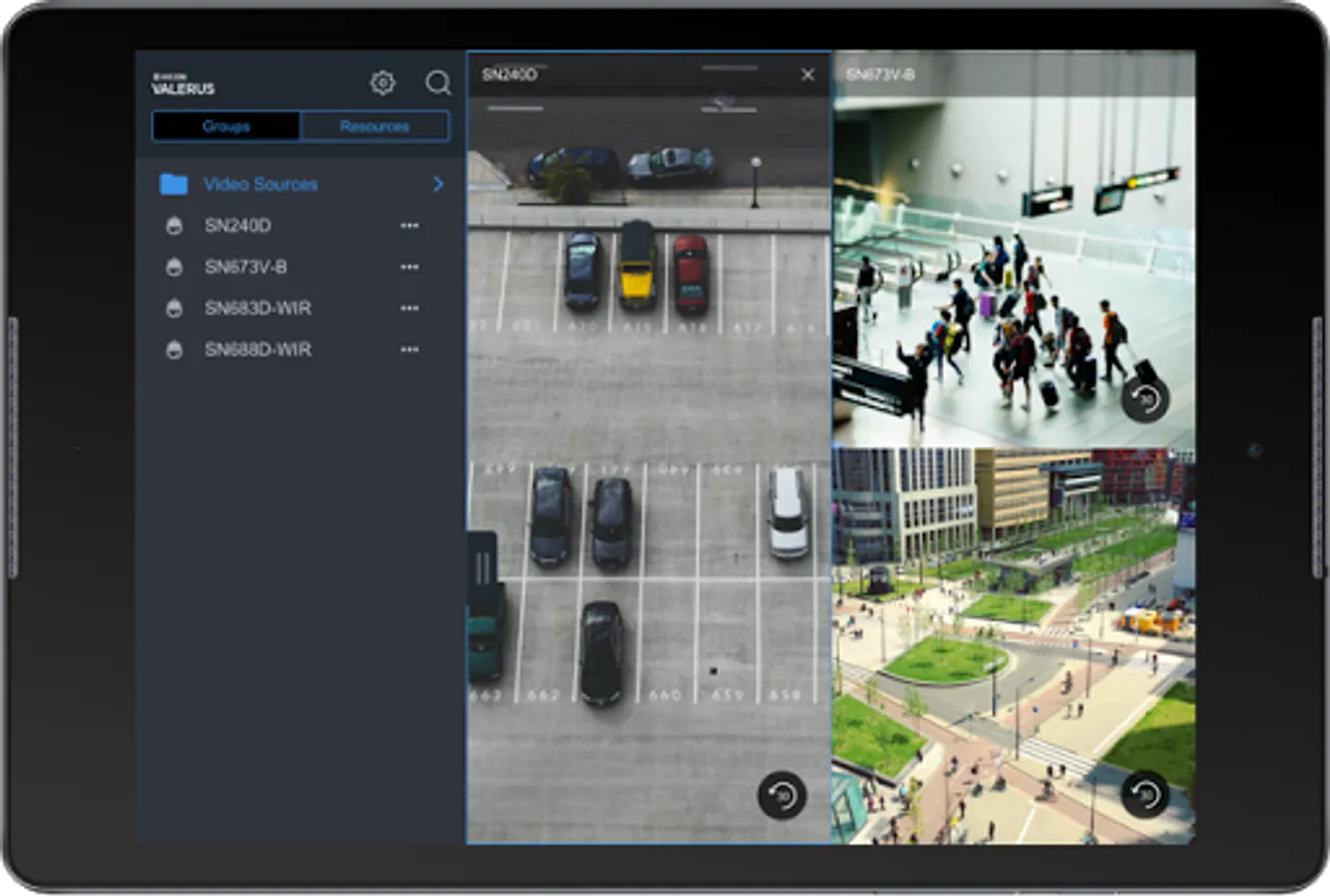This screenshot has width=1330, height=896.
Task: Click the SN673V-B title on the airport feed
Action: (880, 75)
